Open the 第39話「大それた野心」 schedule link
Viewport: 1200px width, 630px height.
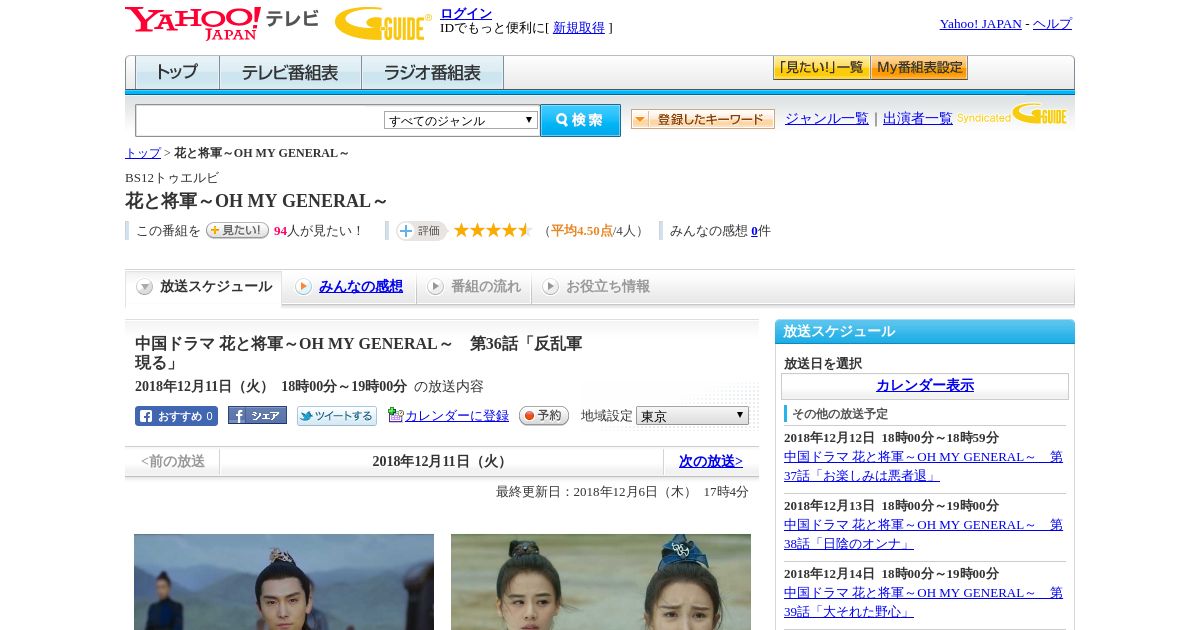click(x=923, y=602)
